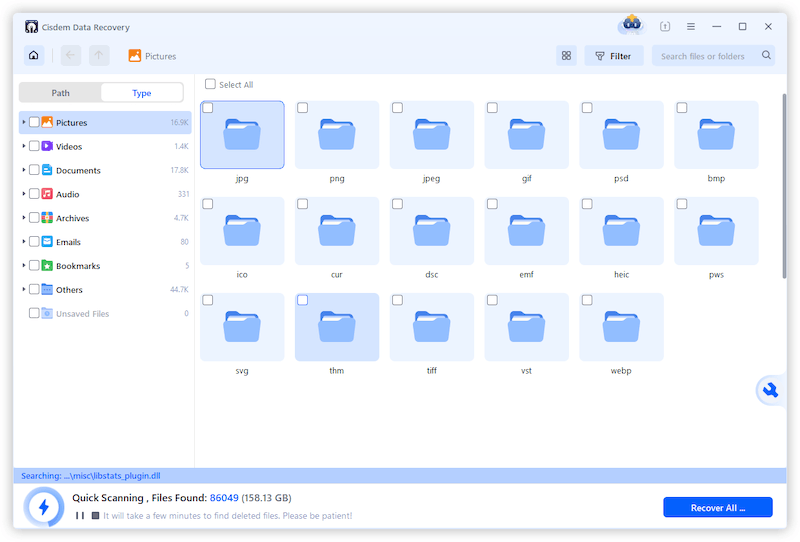The height and width of the screenshot is (542, 800).
Task: Select the Bookmarks category icon
Action: coord(47,265)
